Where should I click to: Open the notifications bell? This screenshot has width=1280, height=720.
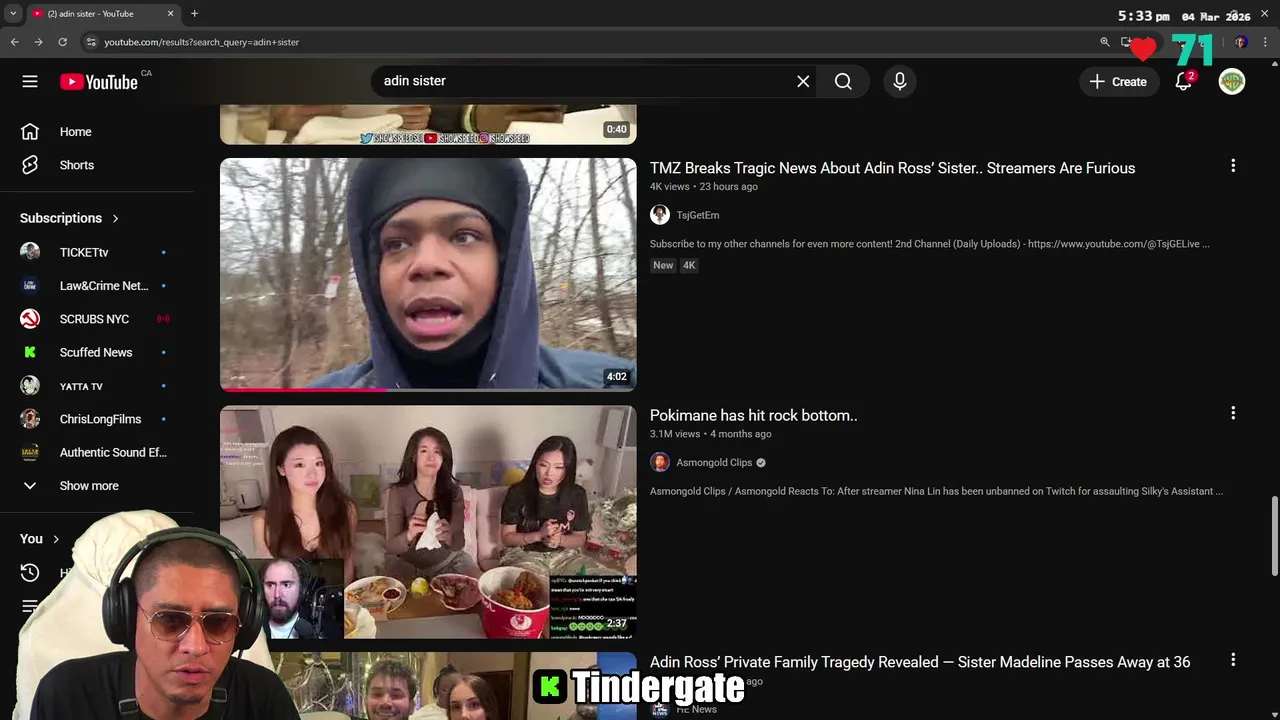coord(1184,81)
